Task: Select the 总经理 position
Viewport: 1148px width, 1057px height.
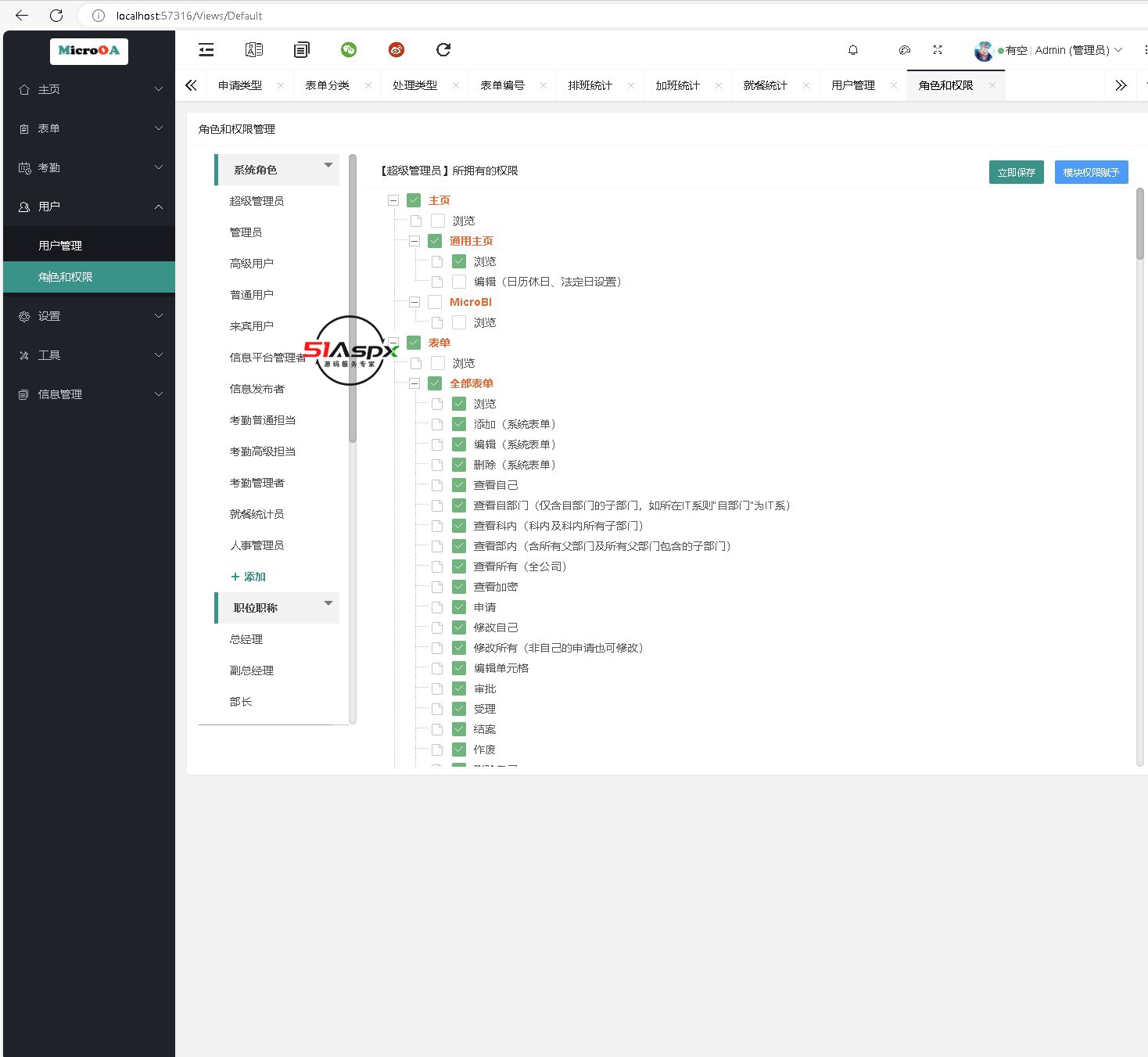Action: [x=246, y=639]
